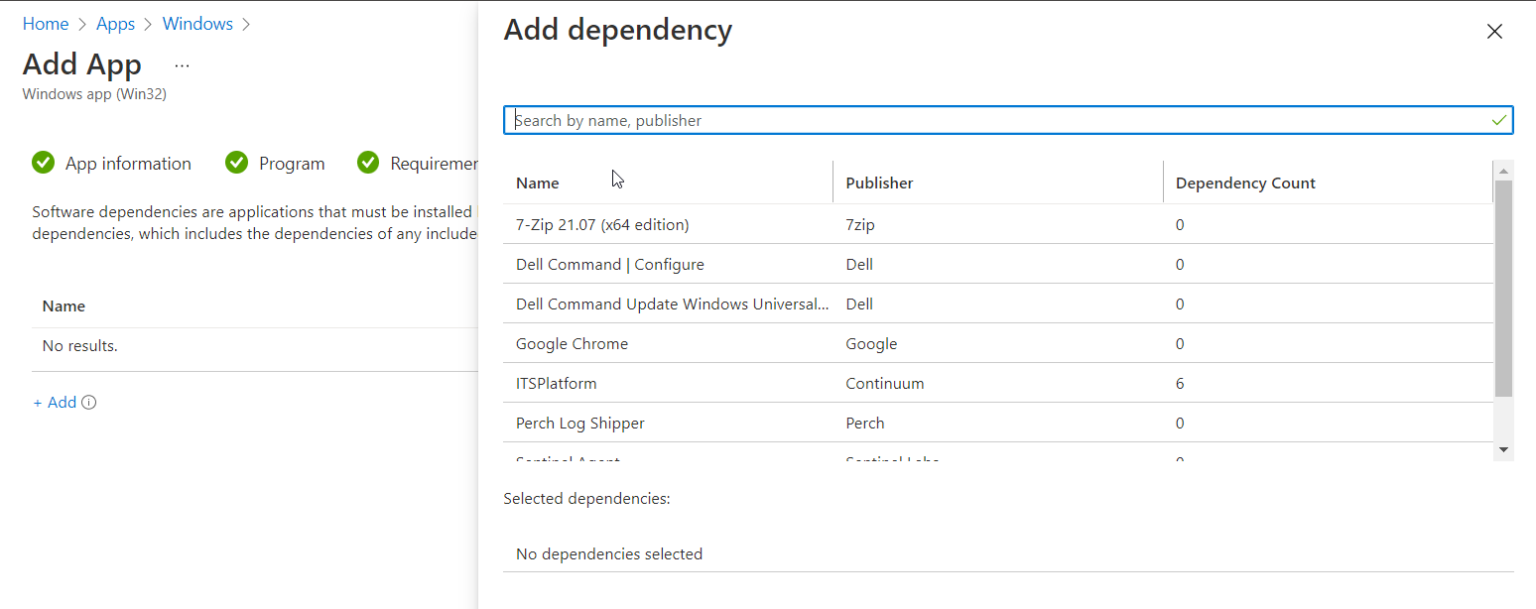1536x609 pixels.
Task: Click the + Add link
Action: coord(53,402)
